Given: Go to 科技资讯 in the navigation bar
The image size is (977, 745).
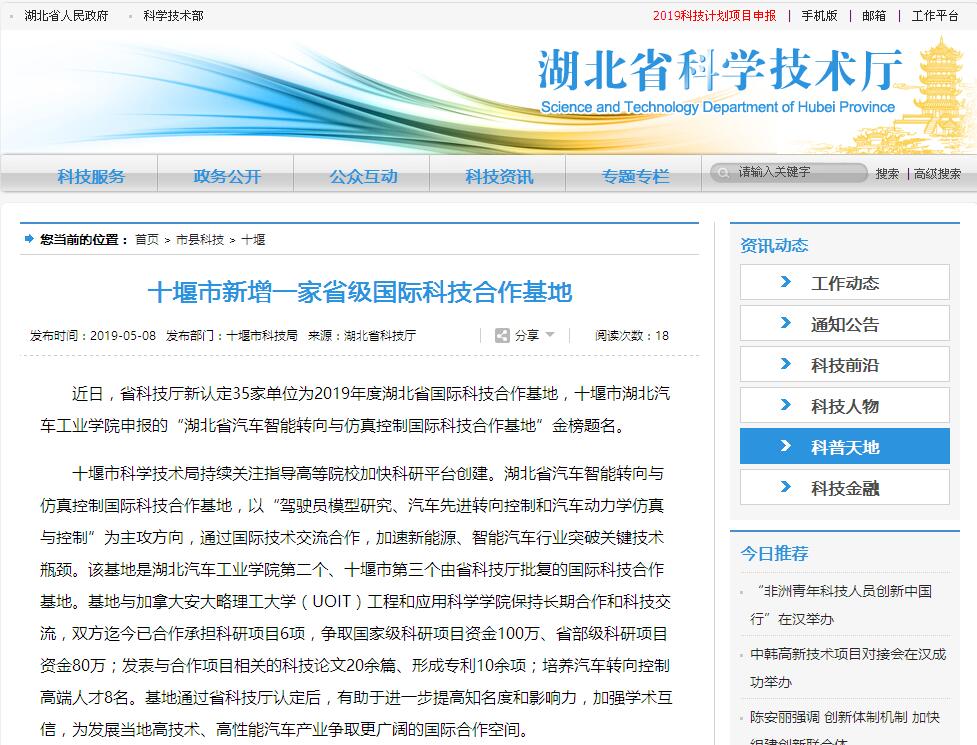Looking at the screenshot, I should 499,176.
